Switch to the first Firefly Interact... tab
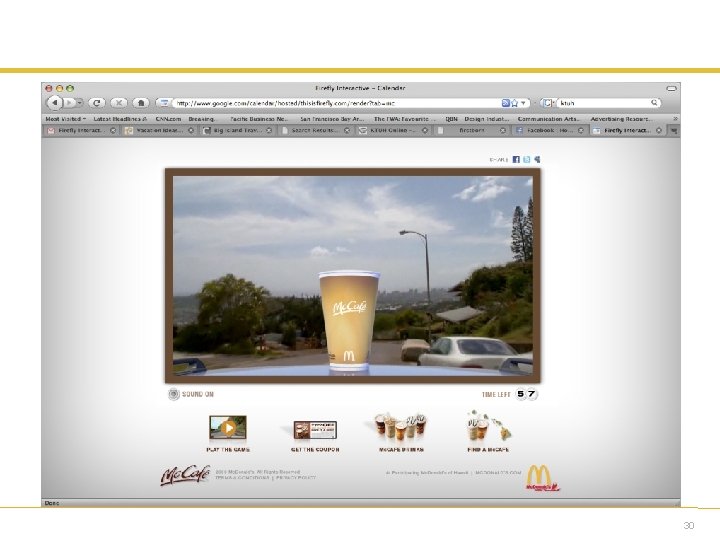 (81, 130)
